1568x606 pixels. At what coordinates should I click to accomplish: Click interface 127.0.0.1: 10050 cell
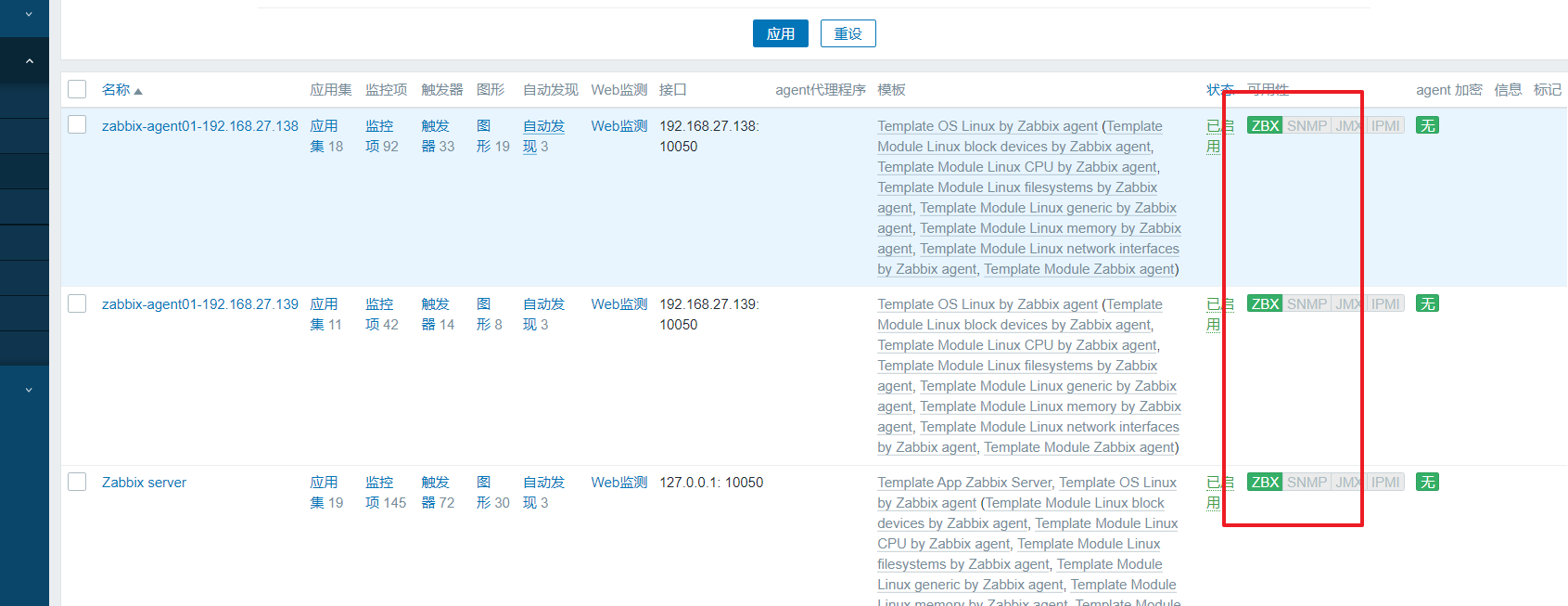711,482
